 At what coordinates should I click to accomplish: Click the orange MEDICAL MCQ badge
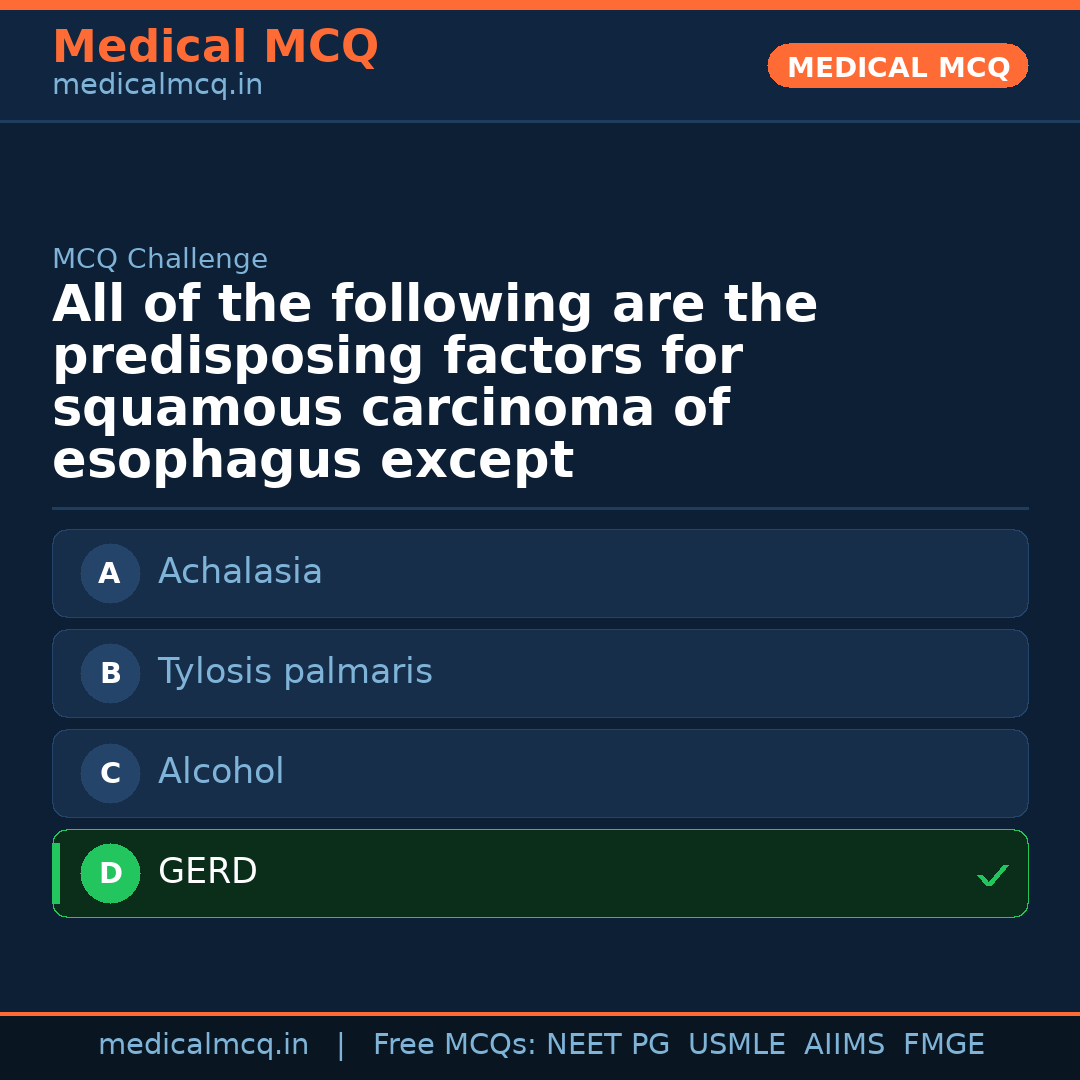coord(897,66)
